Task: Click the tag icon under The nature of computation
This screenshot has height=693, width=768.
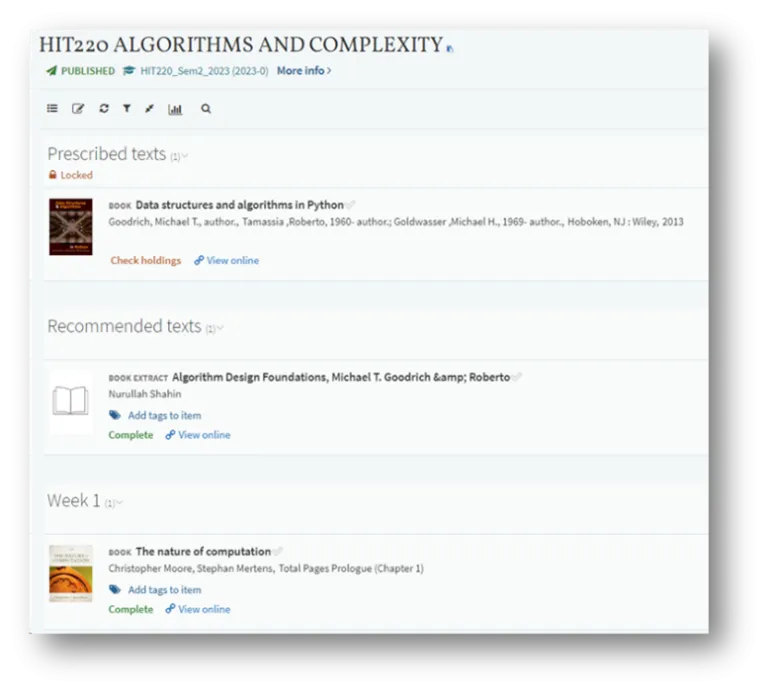Action: 115,589
